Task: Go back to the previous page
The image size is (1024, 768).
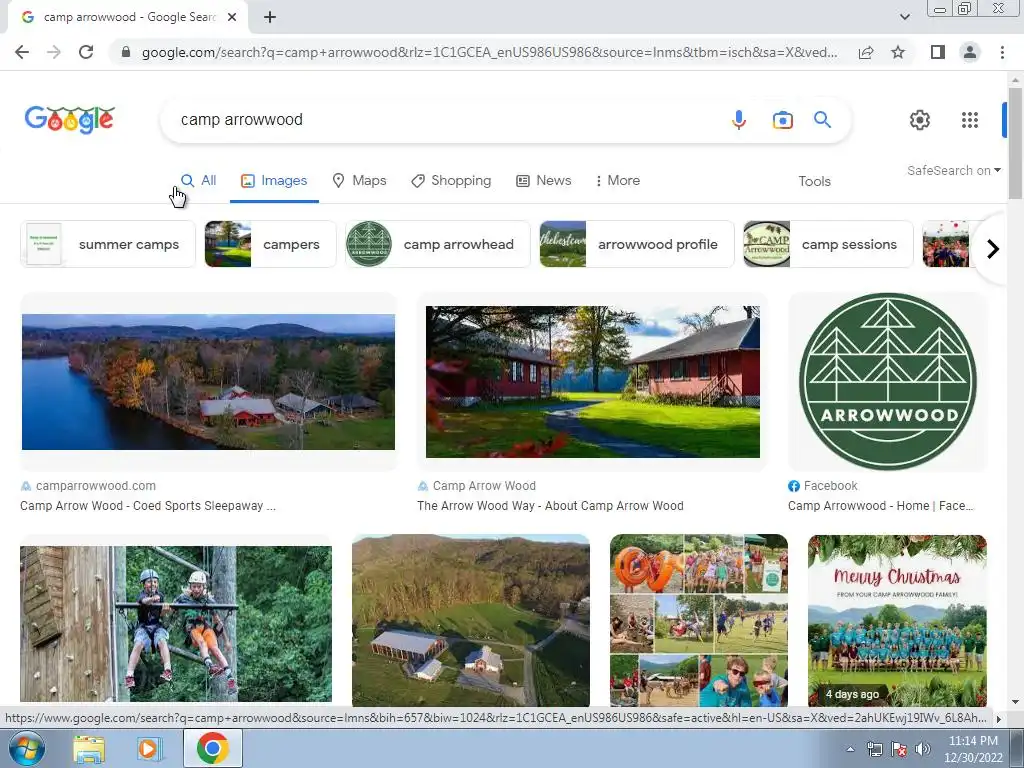Action: tap(22, 52)
